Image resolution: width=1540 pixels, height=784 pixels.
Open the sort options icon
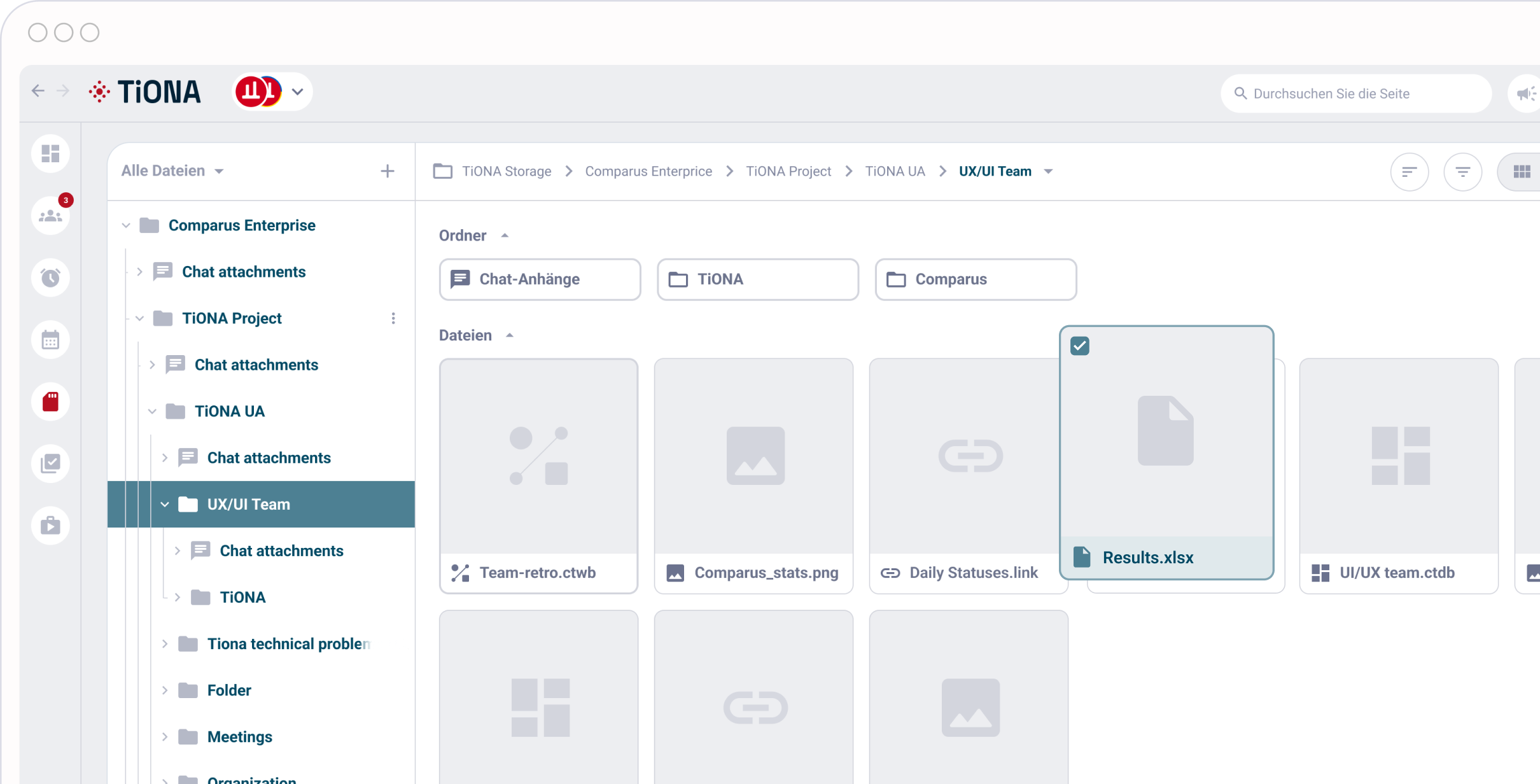[1409, 171]
